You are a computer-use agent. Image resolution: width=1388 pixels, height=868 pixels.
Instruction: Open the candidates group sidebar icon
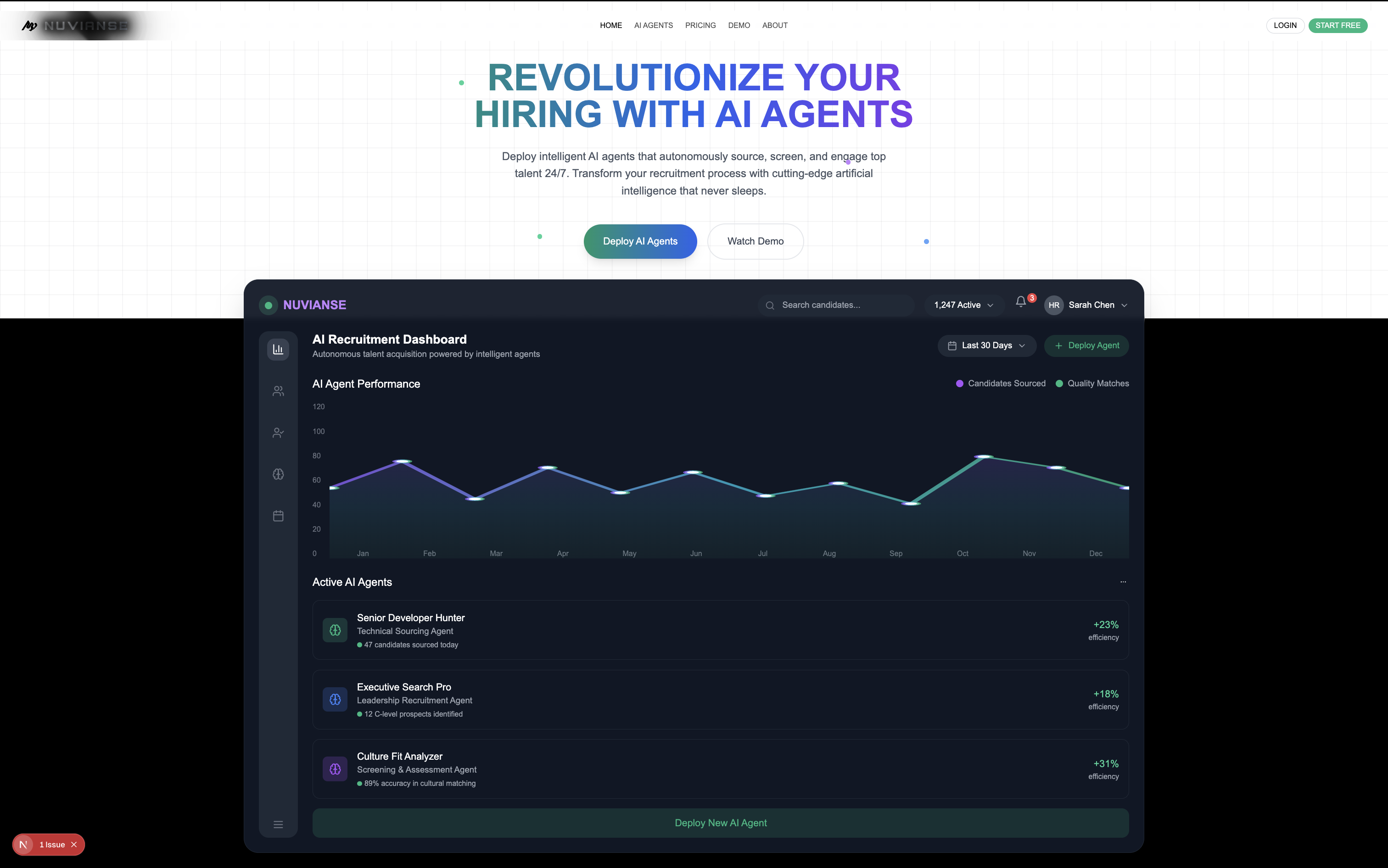pyautogui.click(x=278, y=391)
